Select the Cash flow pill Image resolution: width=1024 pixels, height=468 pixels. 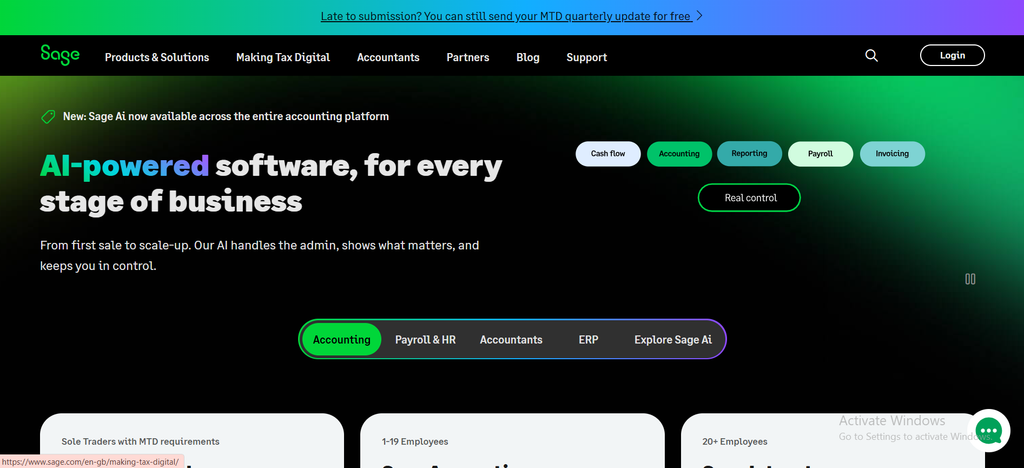(608, 154)
